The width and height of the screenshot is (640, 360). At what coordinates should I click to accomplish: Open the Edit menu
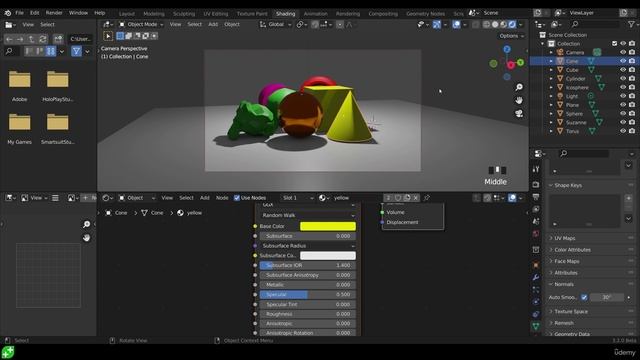click(x=35, y=13)
